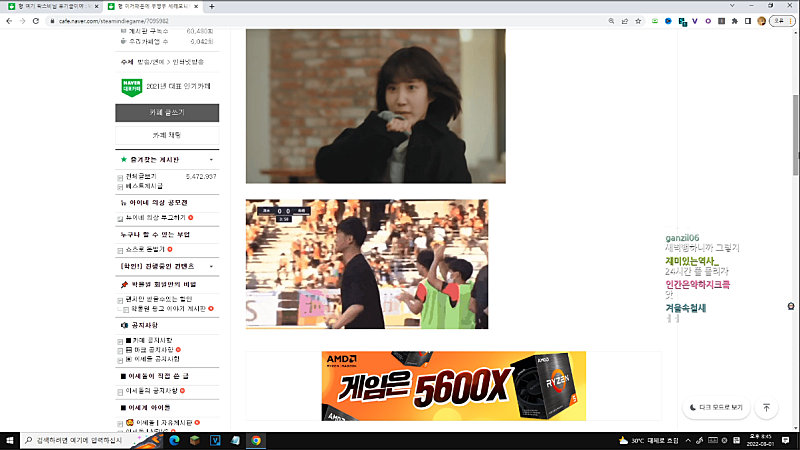Toggle dark mode view button
800x450 pixels.
pyautogui.click(x=716, y=408)
